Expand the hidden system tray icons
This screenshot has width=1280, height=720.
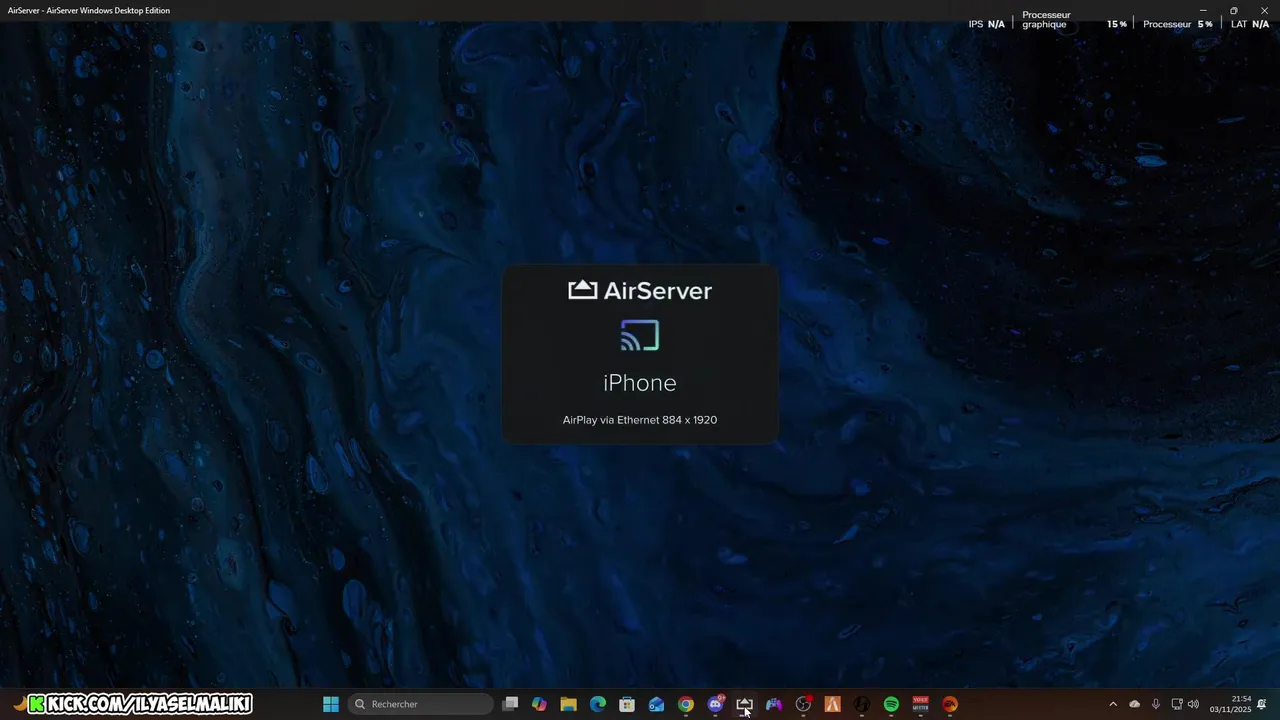(1113, 704)
